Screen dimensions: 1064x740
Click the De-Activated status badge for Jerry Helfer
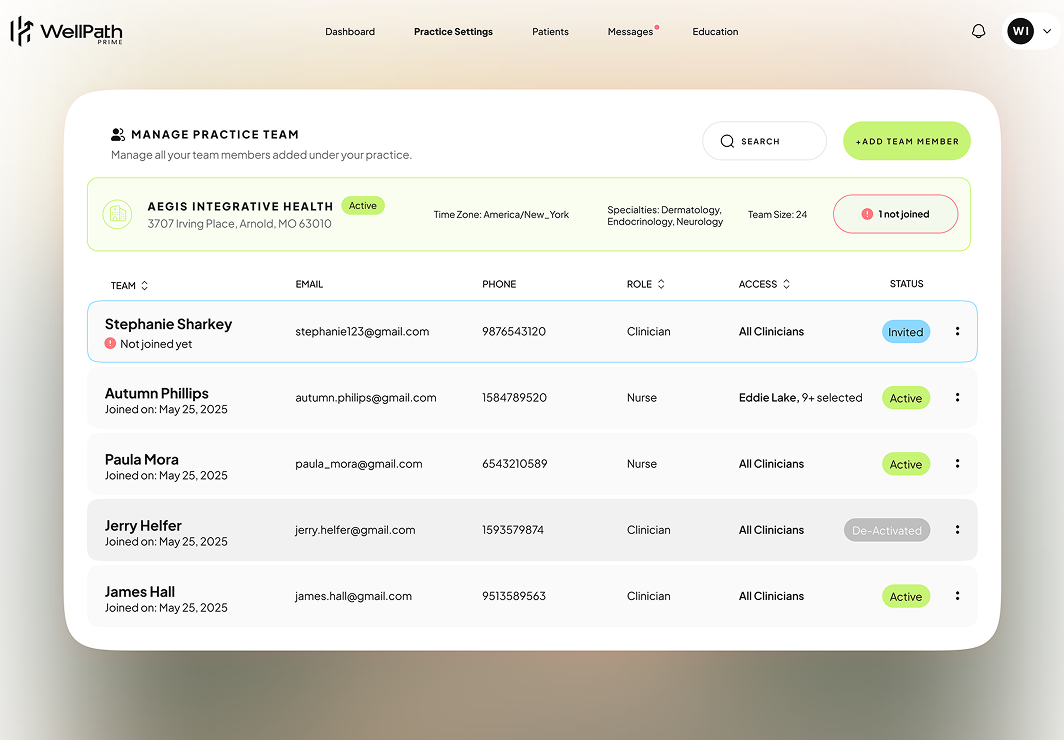[x=886, y=530]
